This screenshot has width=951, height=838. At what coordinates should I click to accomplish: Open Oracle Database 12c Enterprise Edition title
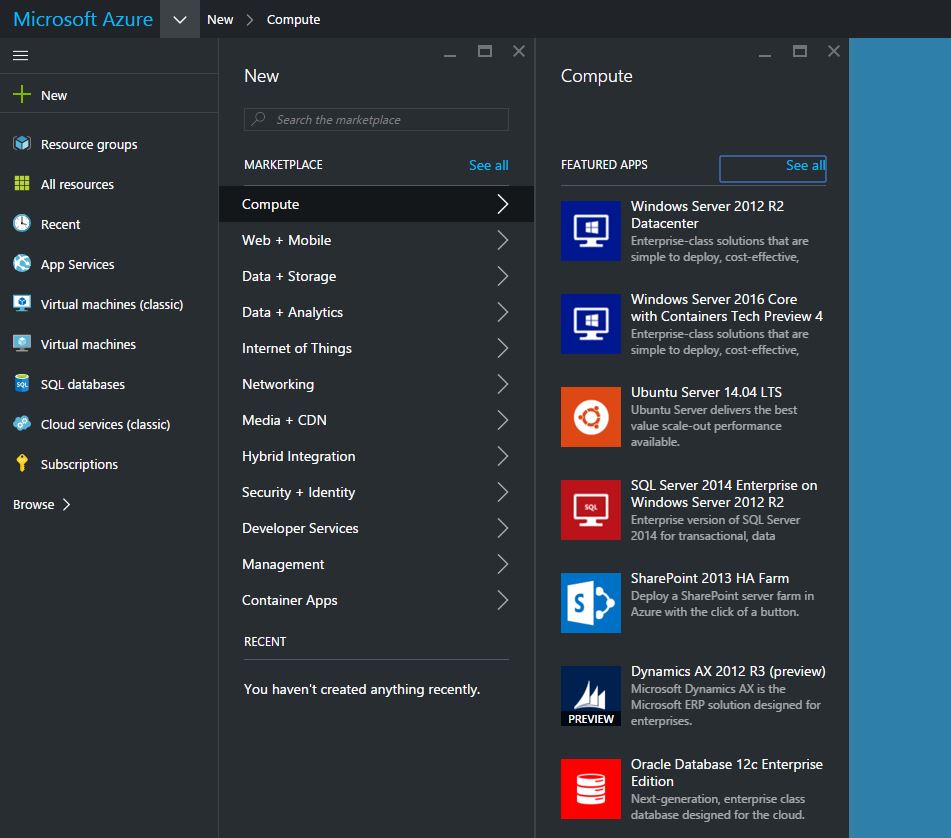(x=727, y=773)
